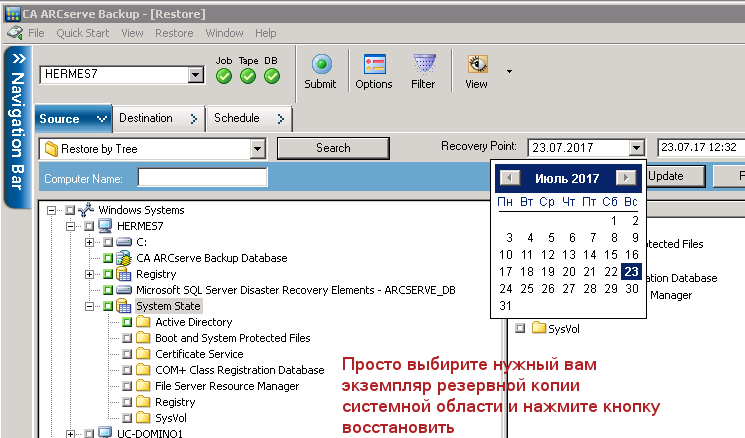Open the Filter funnel icon
The width and height of the screenshot is (745, 438).
pos(424,64)
